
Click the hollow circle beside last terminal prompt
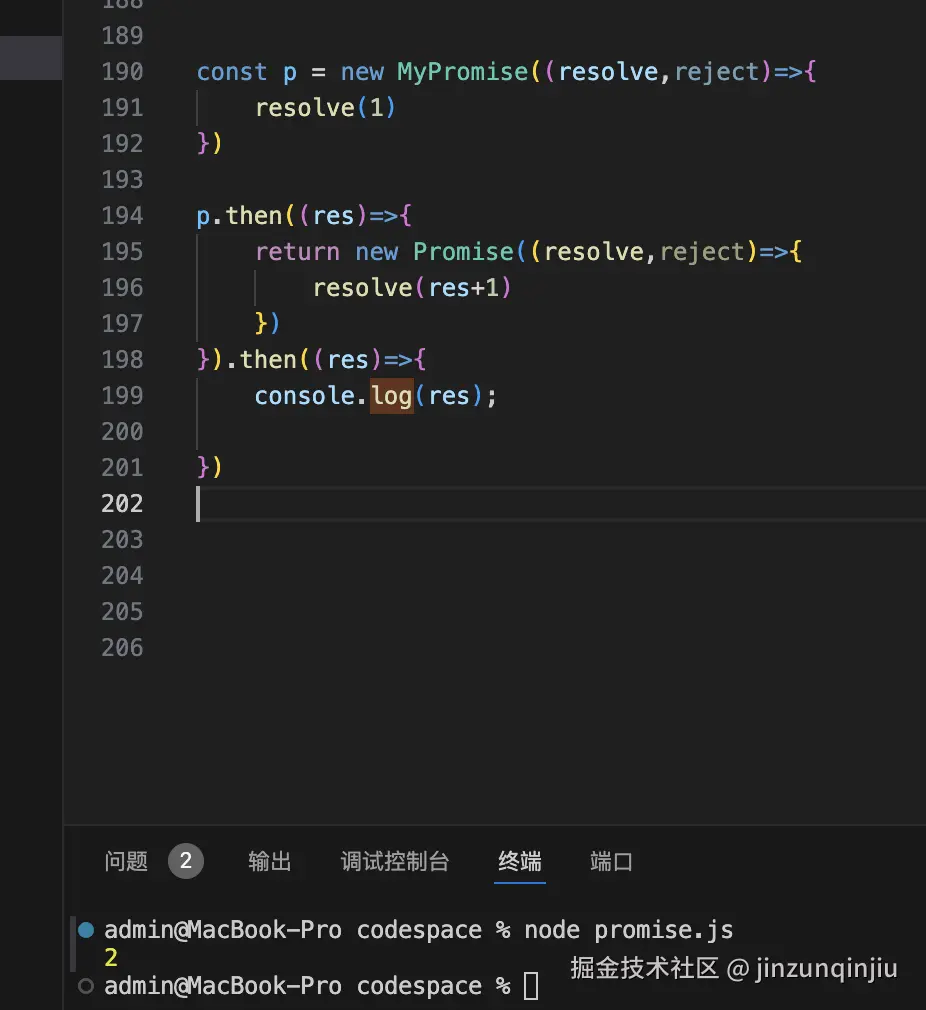point(86,986)
